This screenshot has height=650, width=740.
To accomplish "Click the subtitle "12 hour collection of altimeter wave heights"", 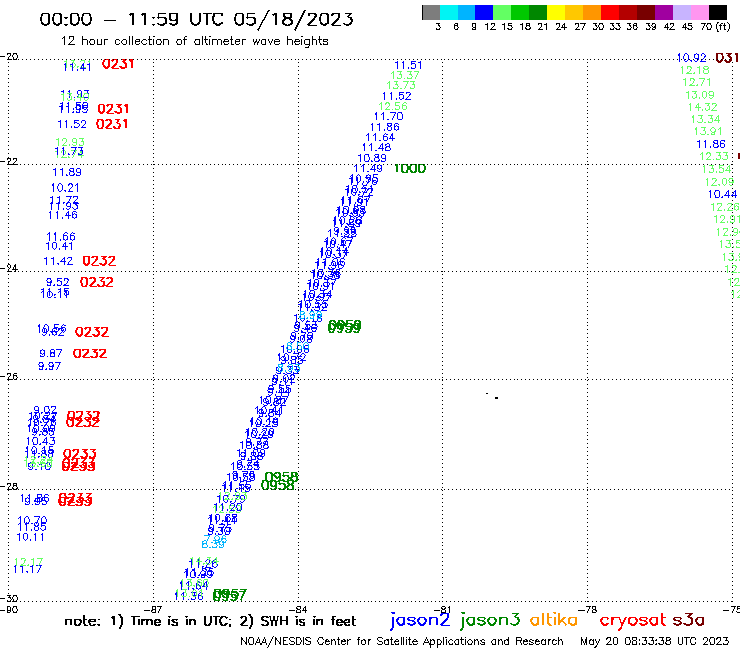I will point(194,41).
